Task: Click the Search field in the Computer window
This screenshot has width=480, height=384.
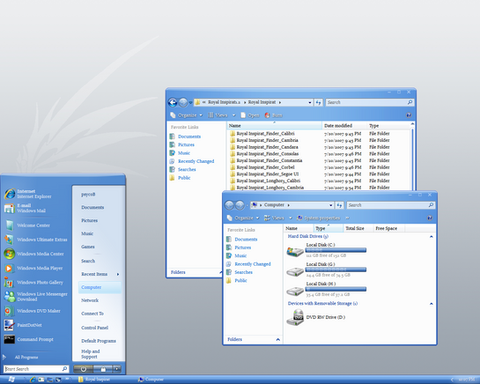Action: tap(391, 205)
